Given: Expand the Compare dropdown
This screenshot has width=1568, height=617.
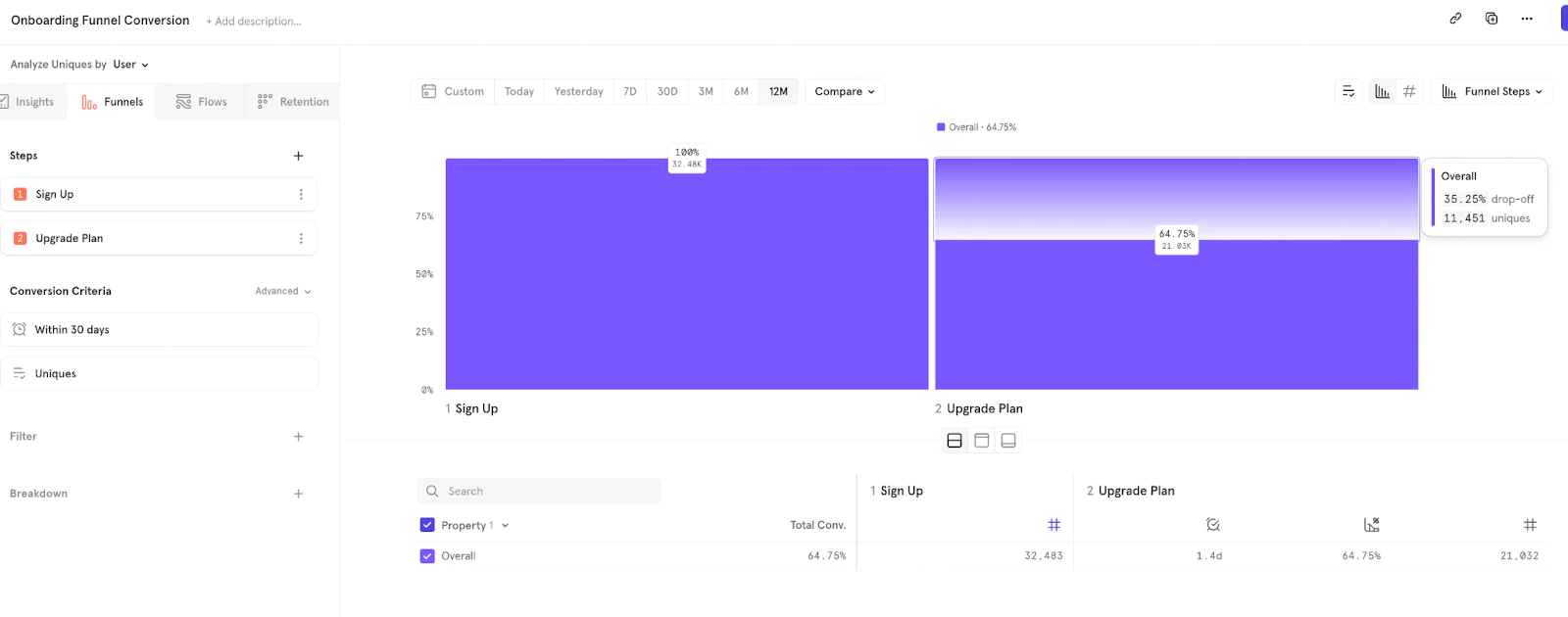Looking at the screenshot, I should coord(844,91).
